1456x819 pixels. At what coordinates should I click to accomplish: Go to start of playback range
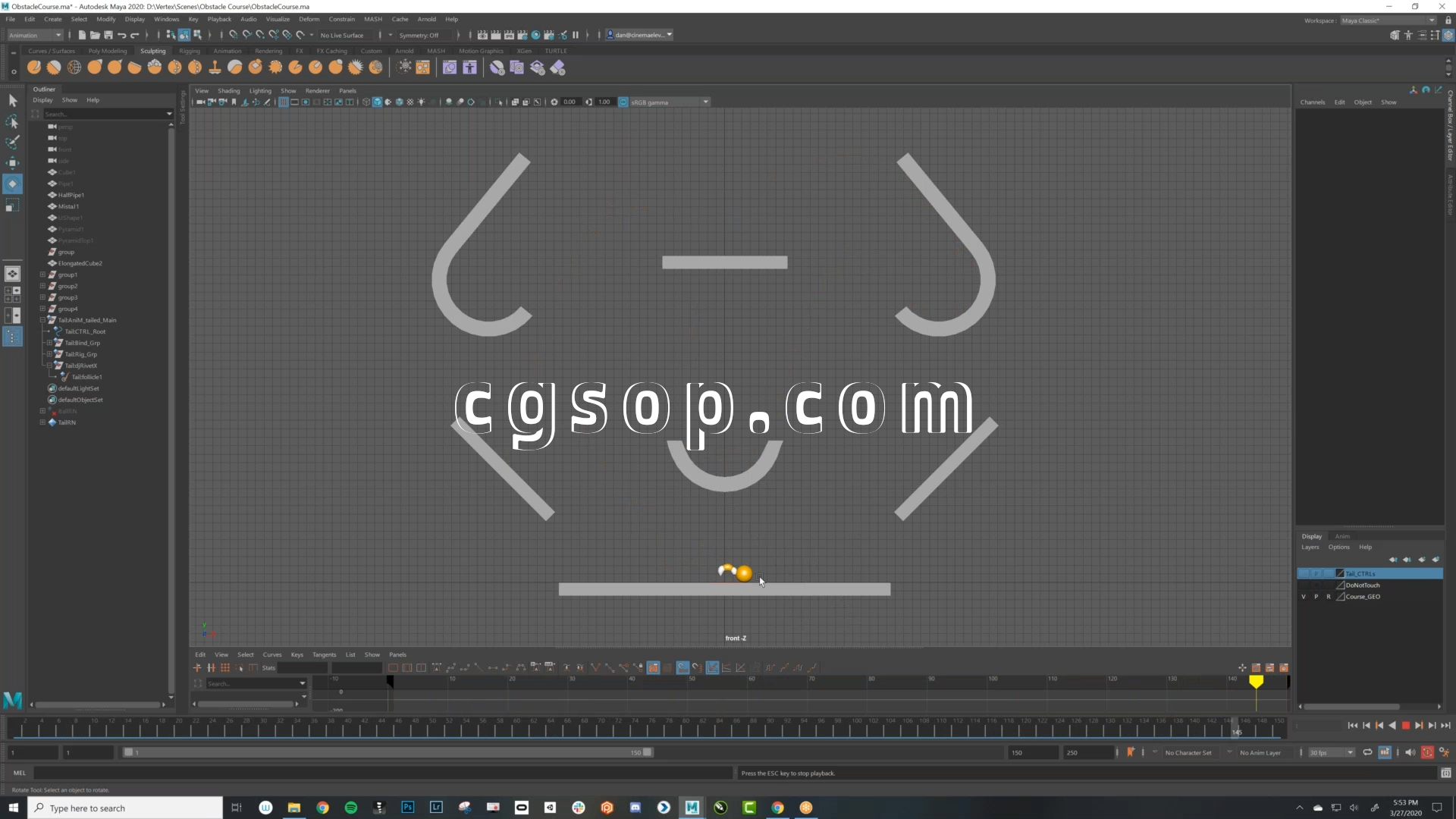pos(1352,726)
